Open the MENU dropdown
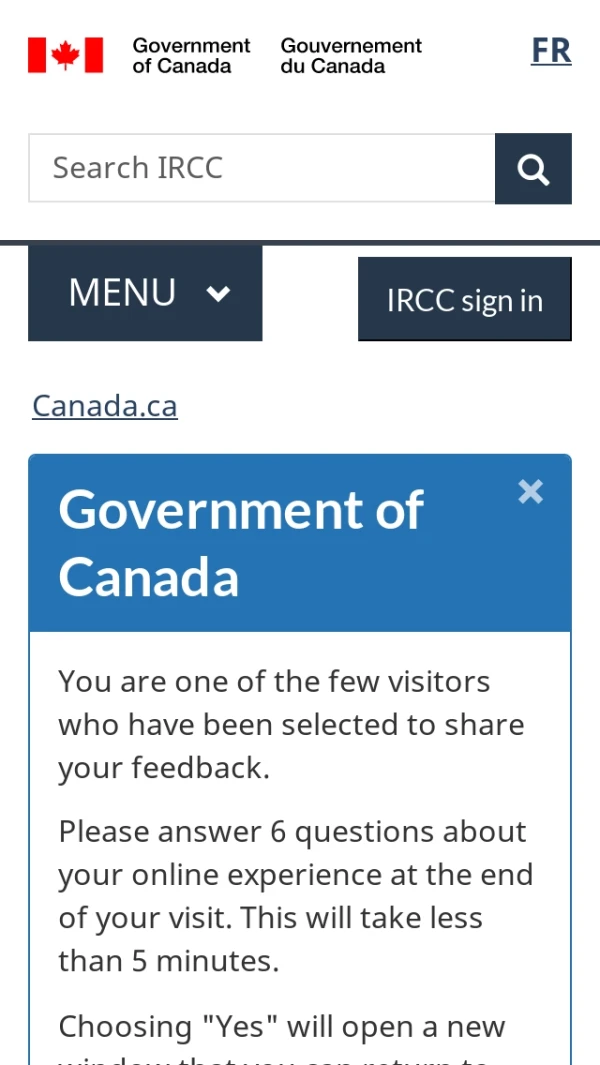 pos(145,293)
